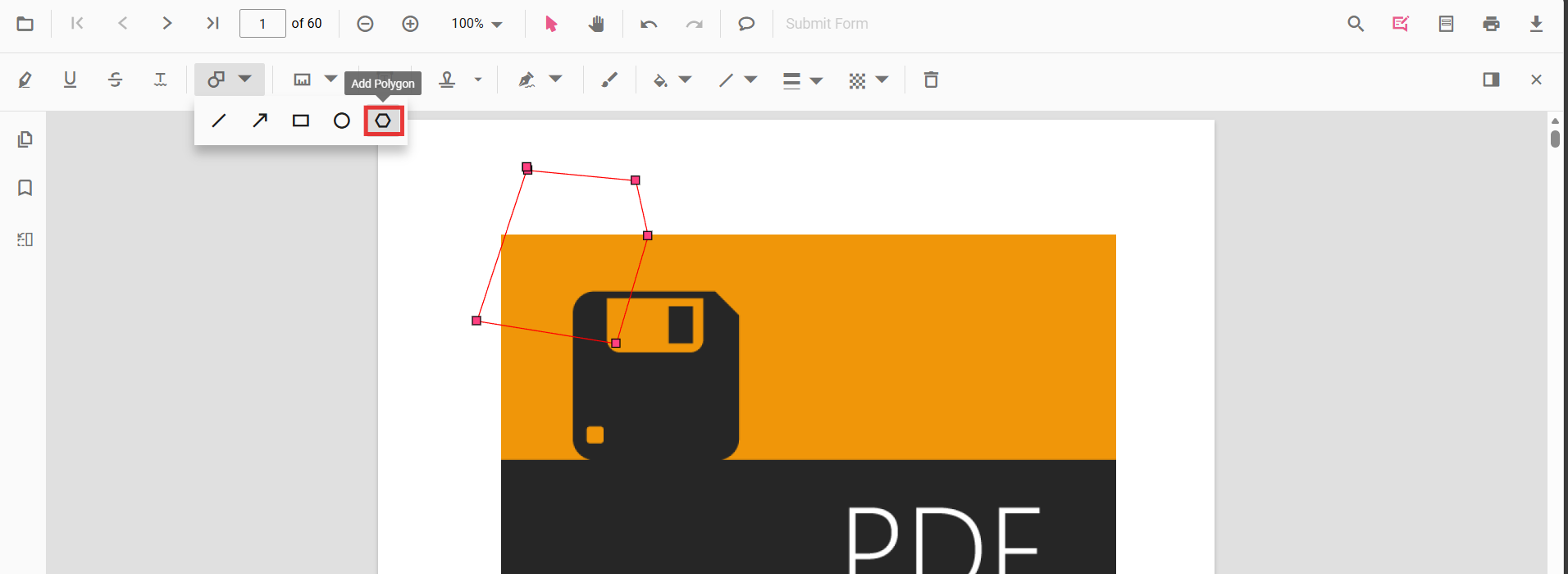
Task: Open the page thumbnails panel
Action: (x=25, y=139)
